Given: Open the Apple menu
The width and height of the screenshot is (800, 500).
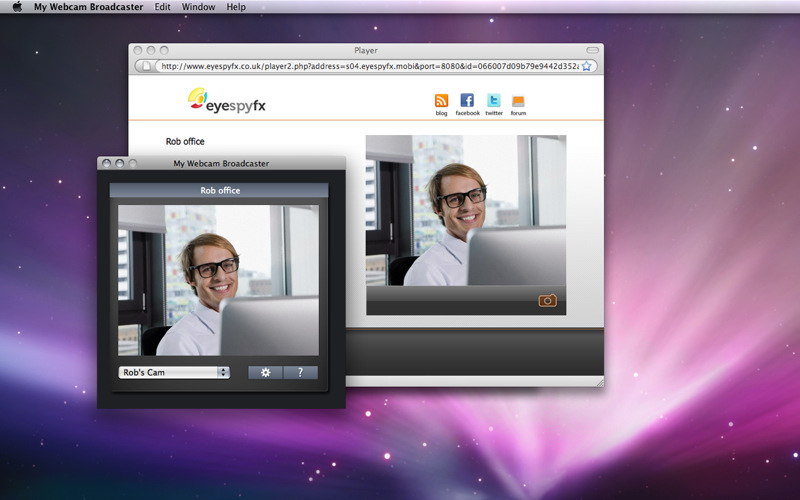Looking at the screenshot, I should [17, 7].
